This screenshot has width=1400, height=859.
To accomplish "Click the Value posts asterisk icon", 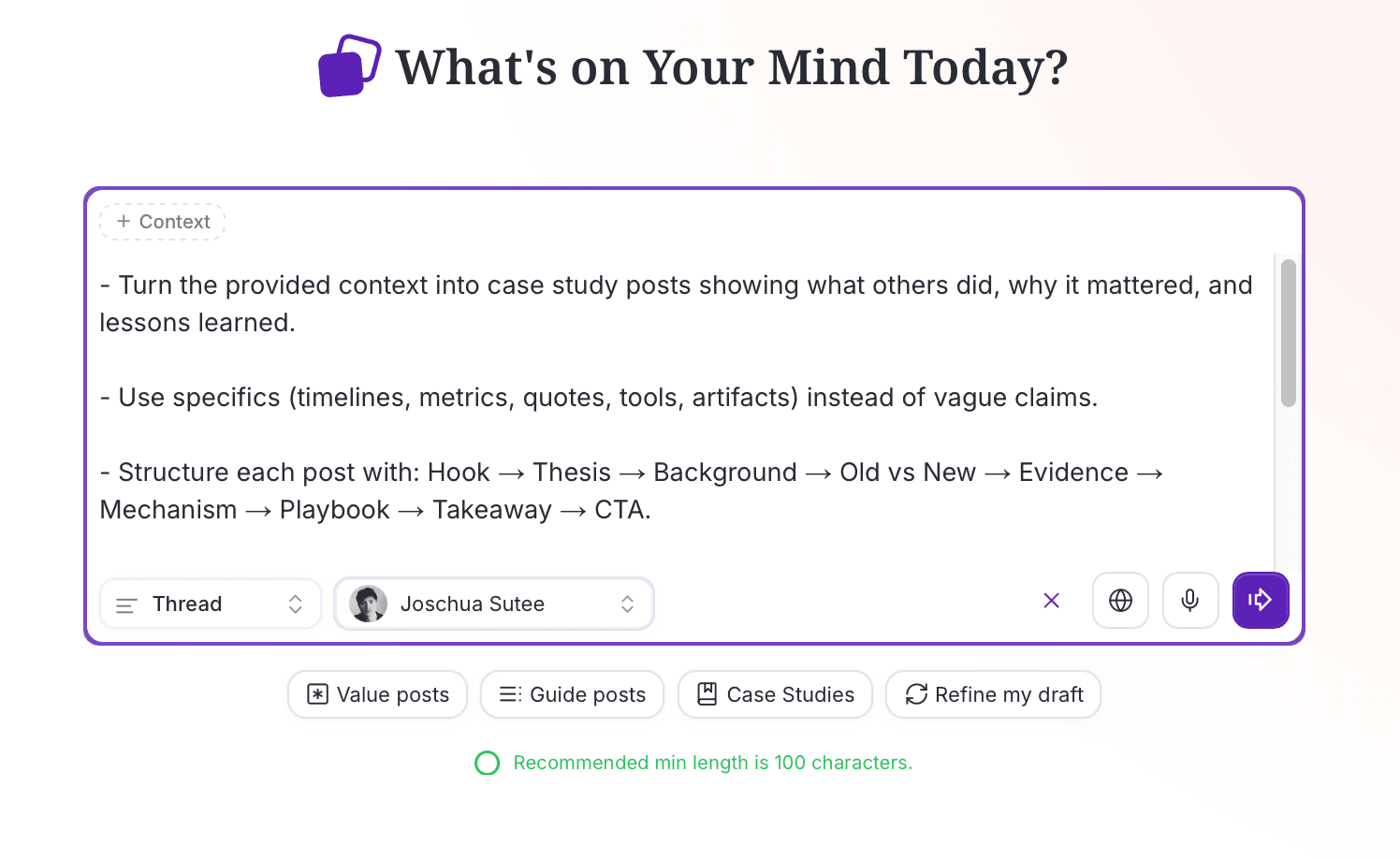I will (318, 694).
